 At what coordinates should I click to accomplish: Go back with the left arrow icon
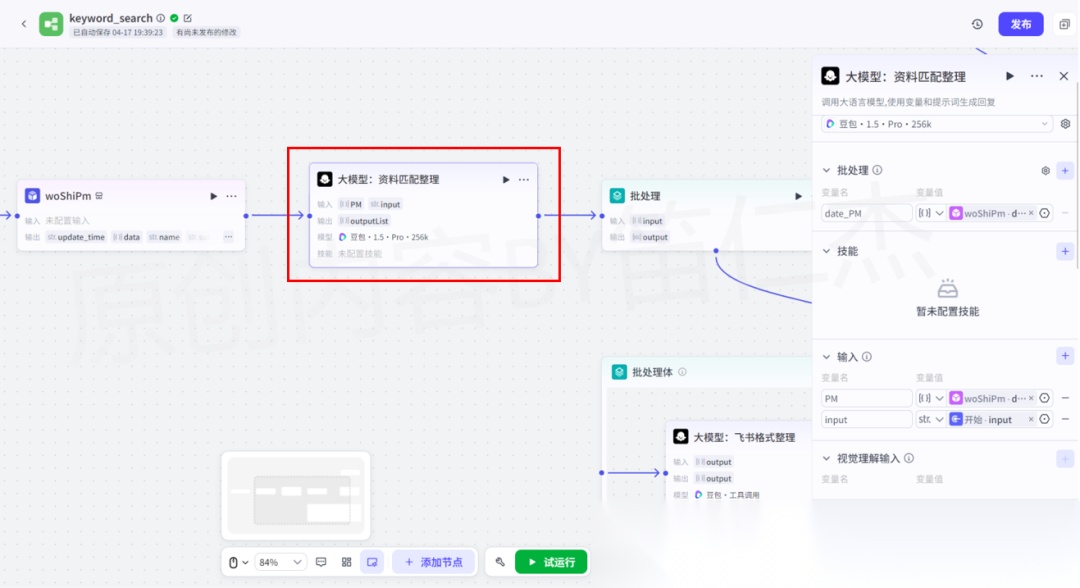[23, 24]
